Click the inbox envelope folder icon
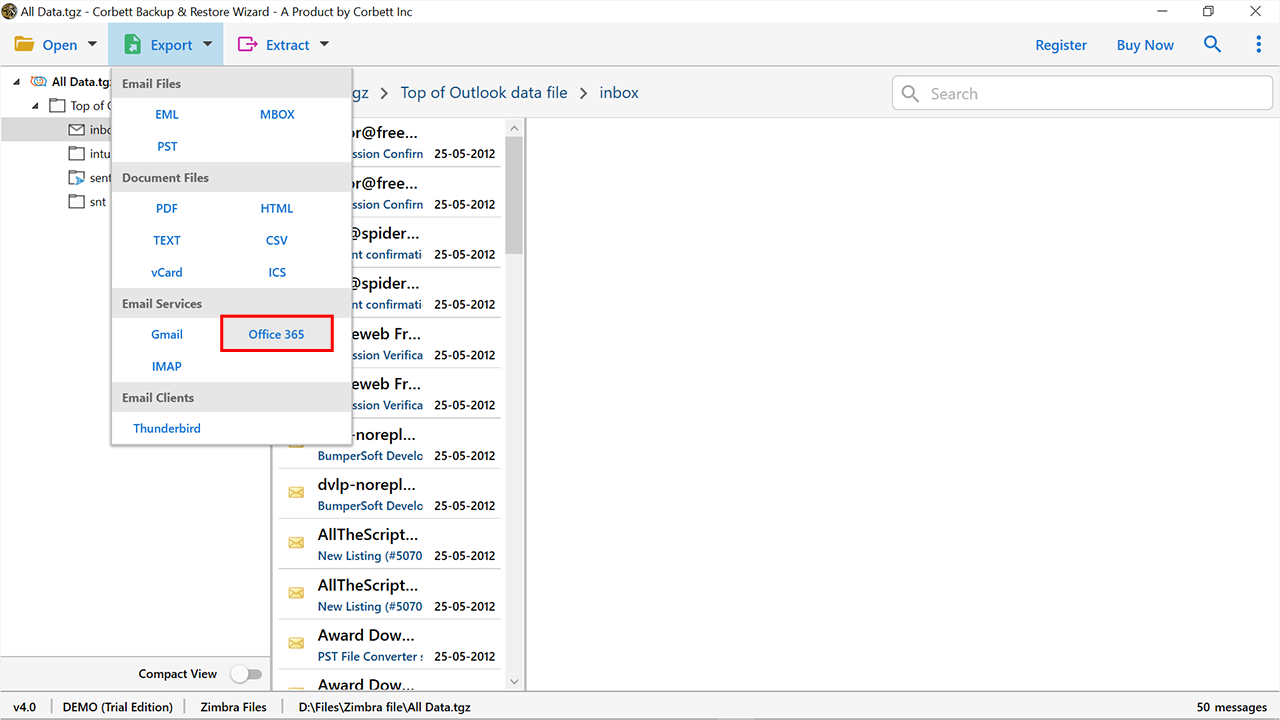 point(77,130)
